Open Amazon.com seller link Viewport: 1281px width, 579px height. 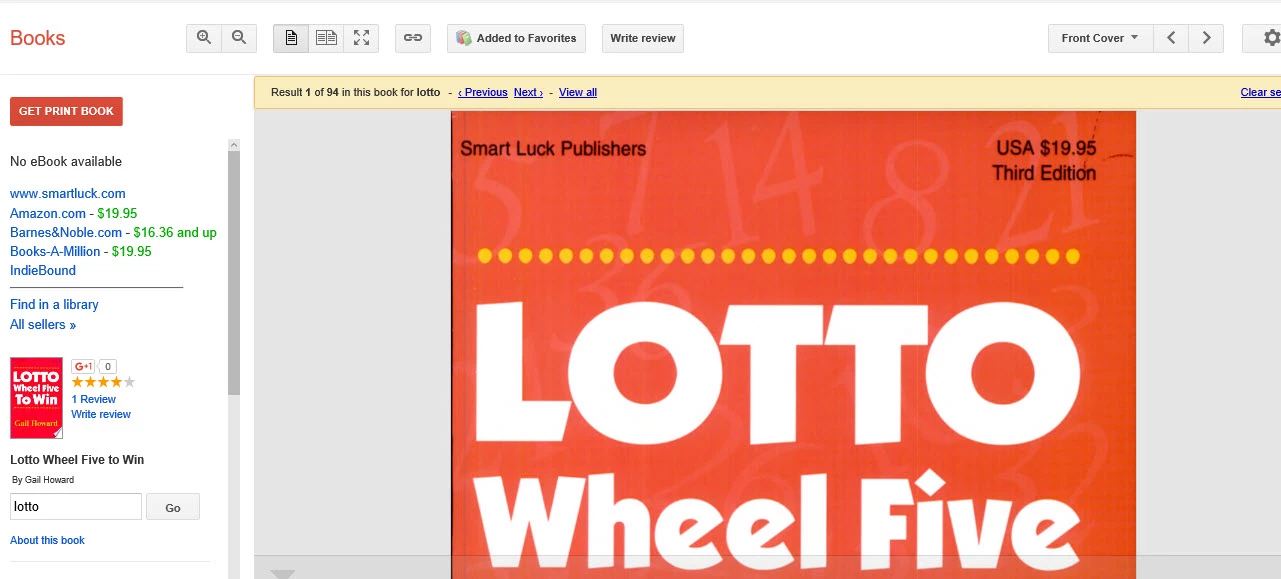coord(48,213)
